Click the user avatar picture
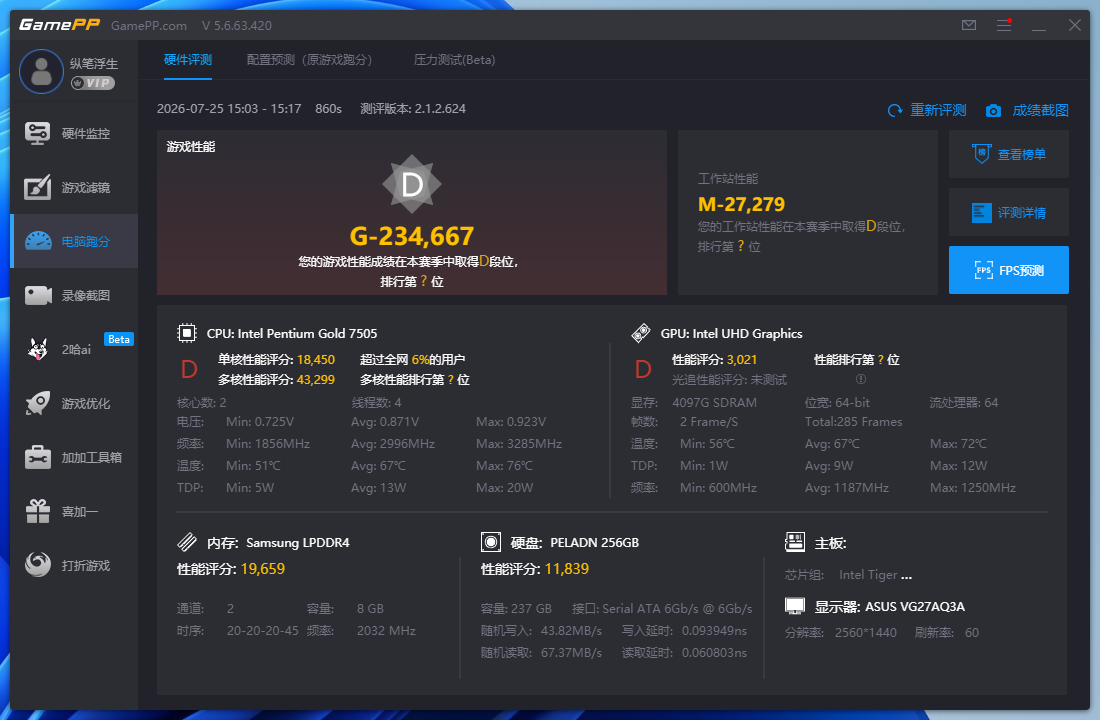This screenshot has height=720, width=1100. pos(41,72)
